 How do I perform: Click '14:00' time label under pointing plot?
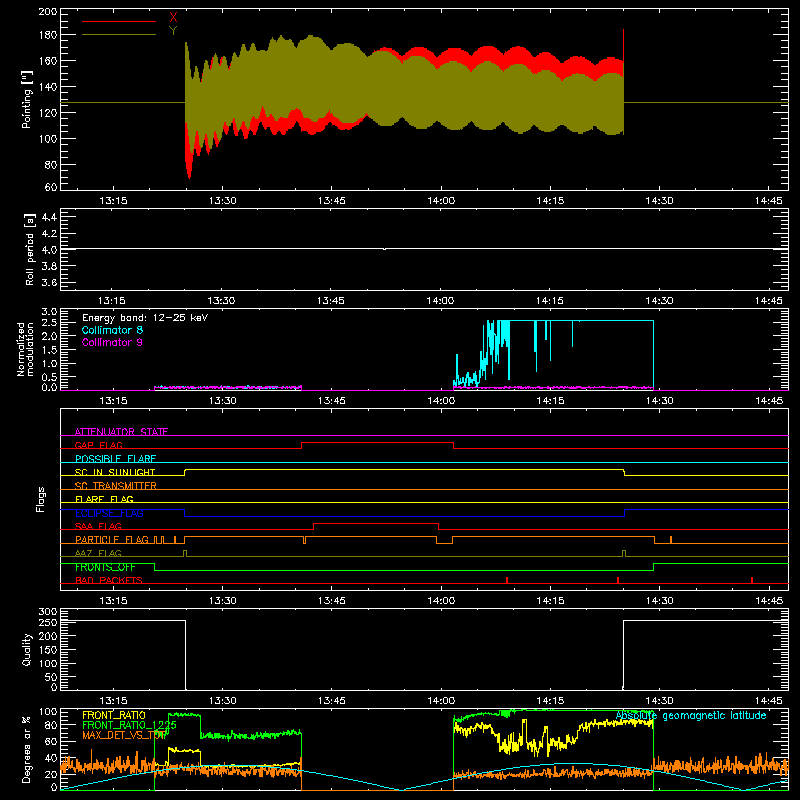[x=441, y=201]
